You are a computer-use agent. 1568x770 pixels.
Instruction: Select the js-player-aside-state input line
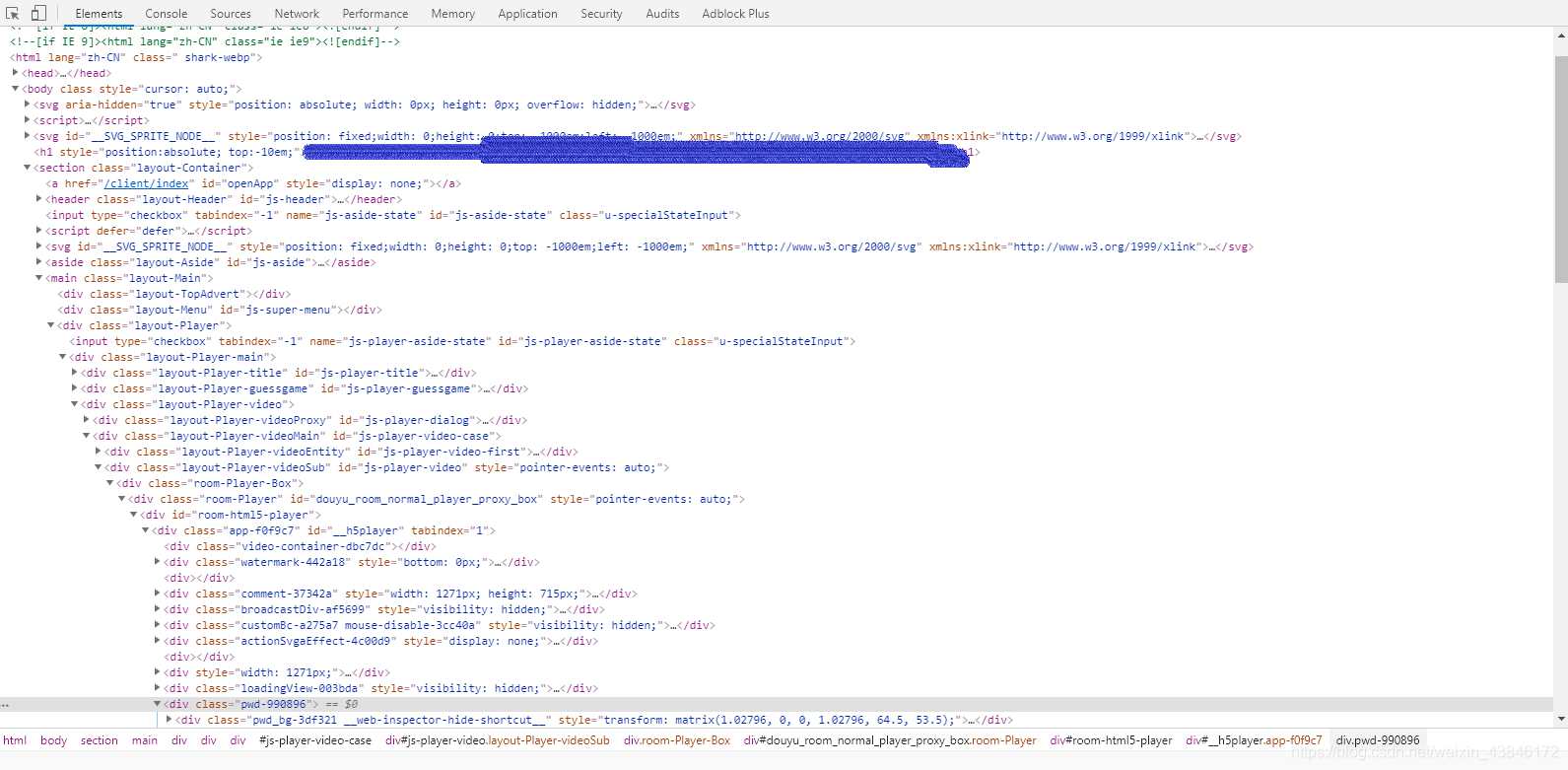(462, 341)
